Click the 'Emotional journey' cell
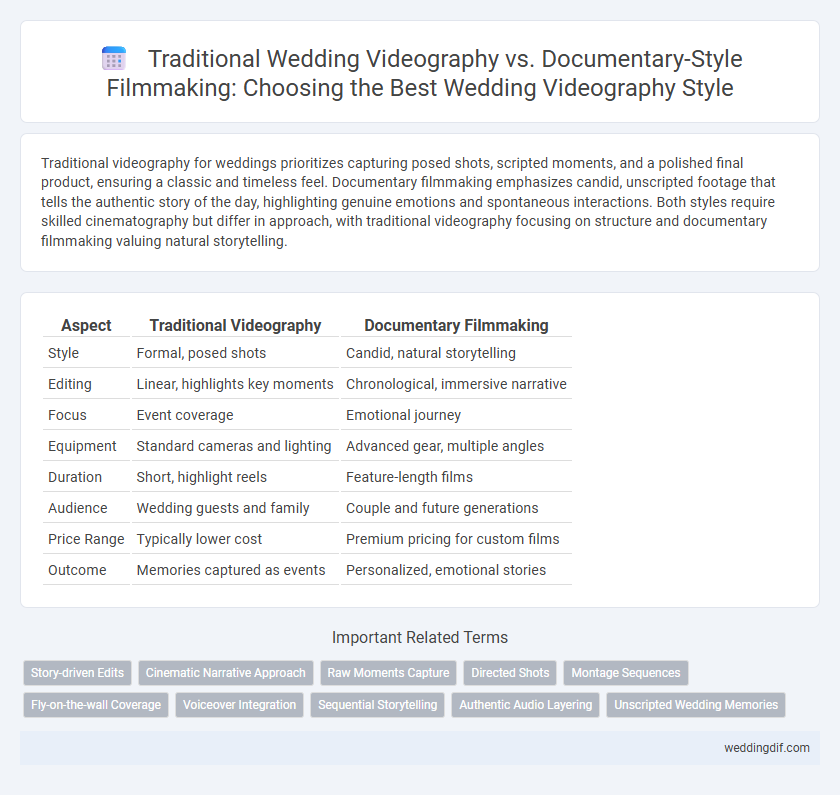The height and width of the screenshot is (795, 840). pyautogui.click(x=456, y=415)
